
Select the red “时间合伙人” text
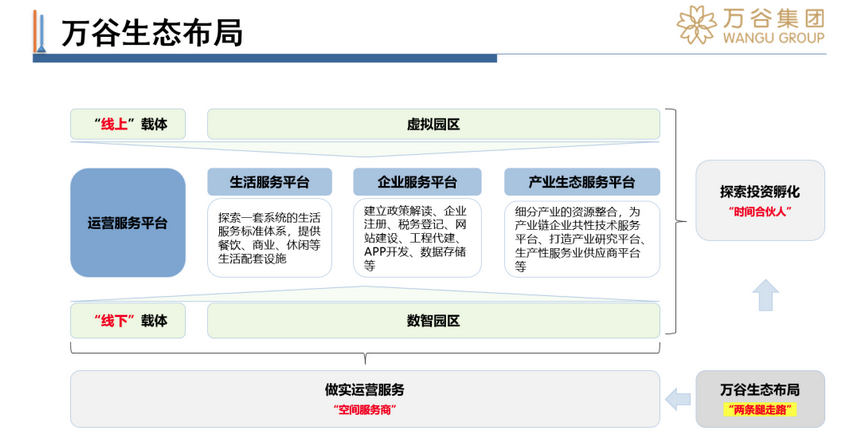click(760, 212)
